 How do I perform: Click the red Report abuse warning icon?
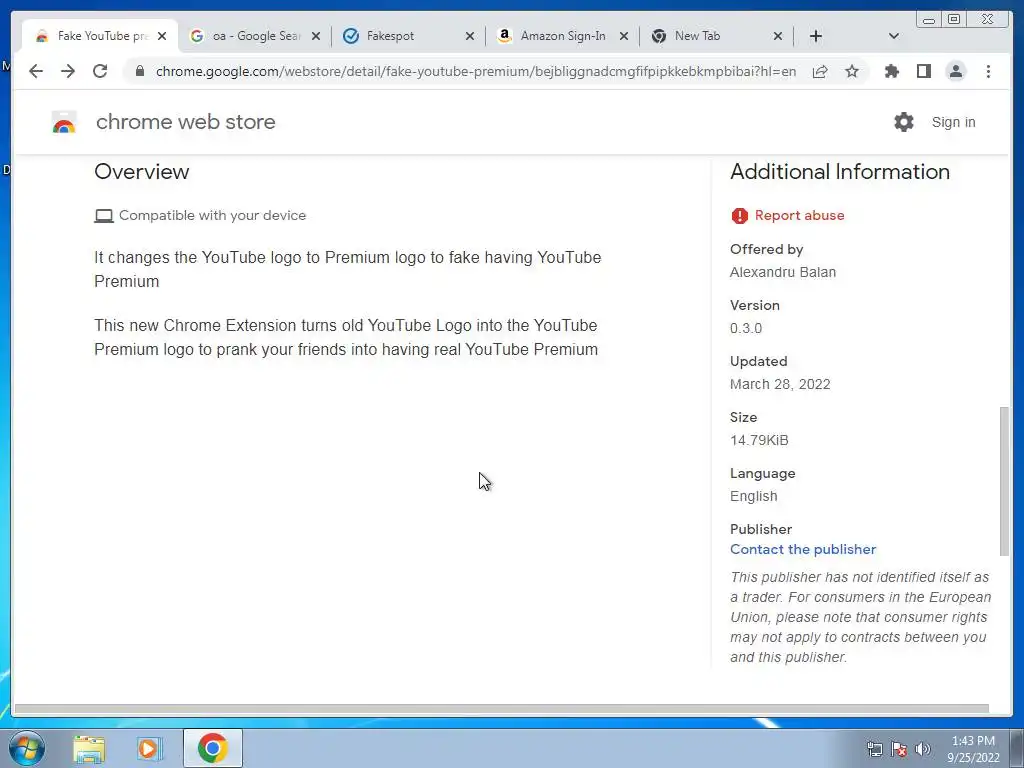pos(739,216)
